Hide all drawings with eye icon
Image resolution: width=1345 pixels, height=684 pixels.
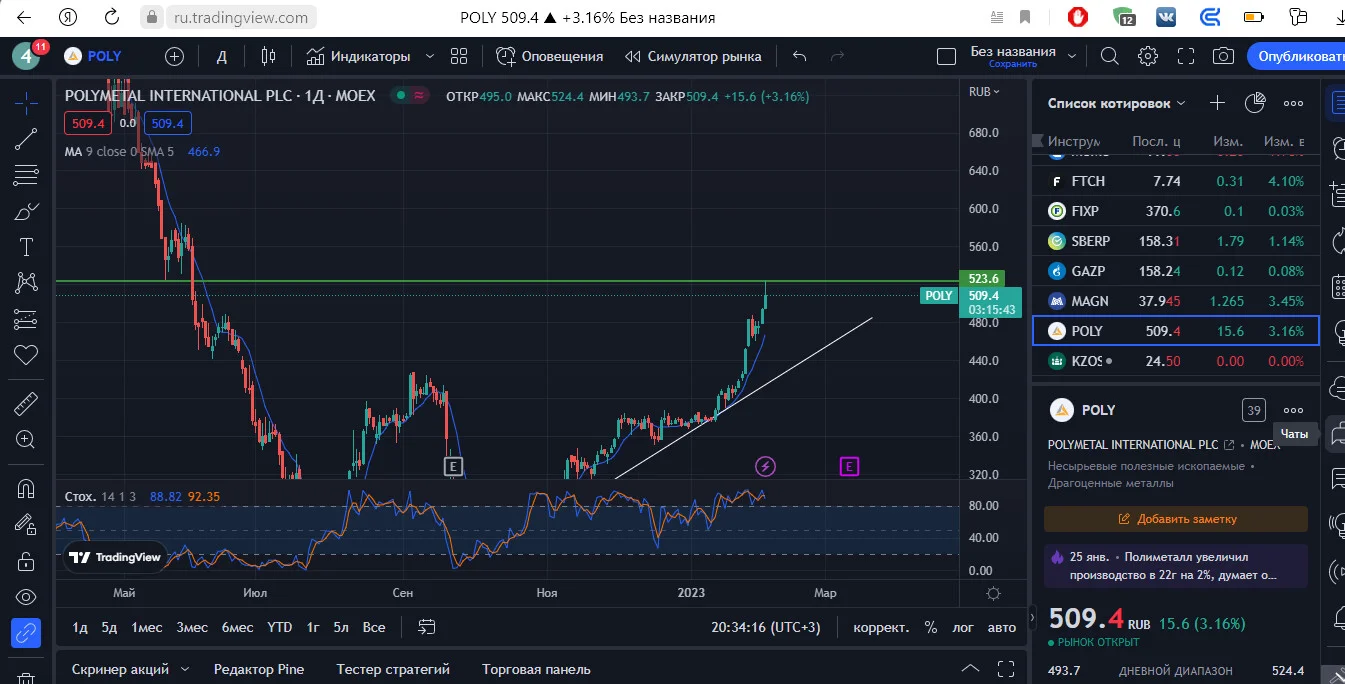26,597
